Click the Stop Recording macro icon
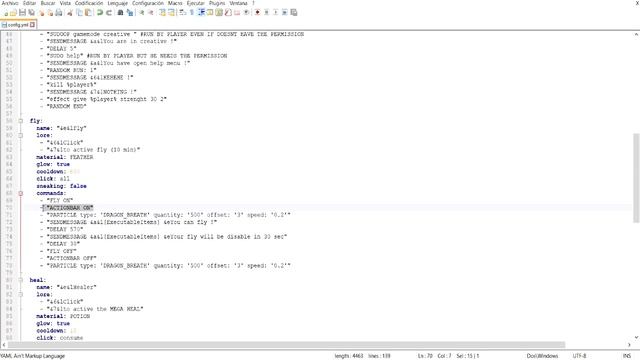The width and height of the screenshot is (640, 360). coord(266,13)
